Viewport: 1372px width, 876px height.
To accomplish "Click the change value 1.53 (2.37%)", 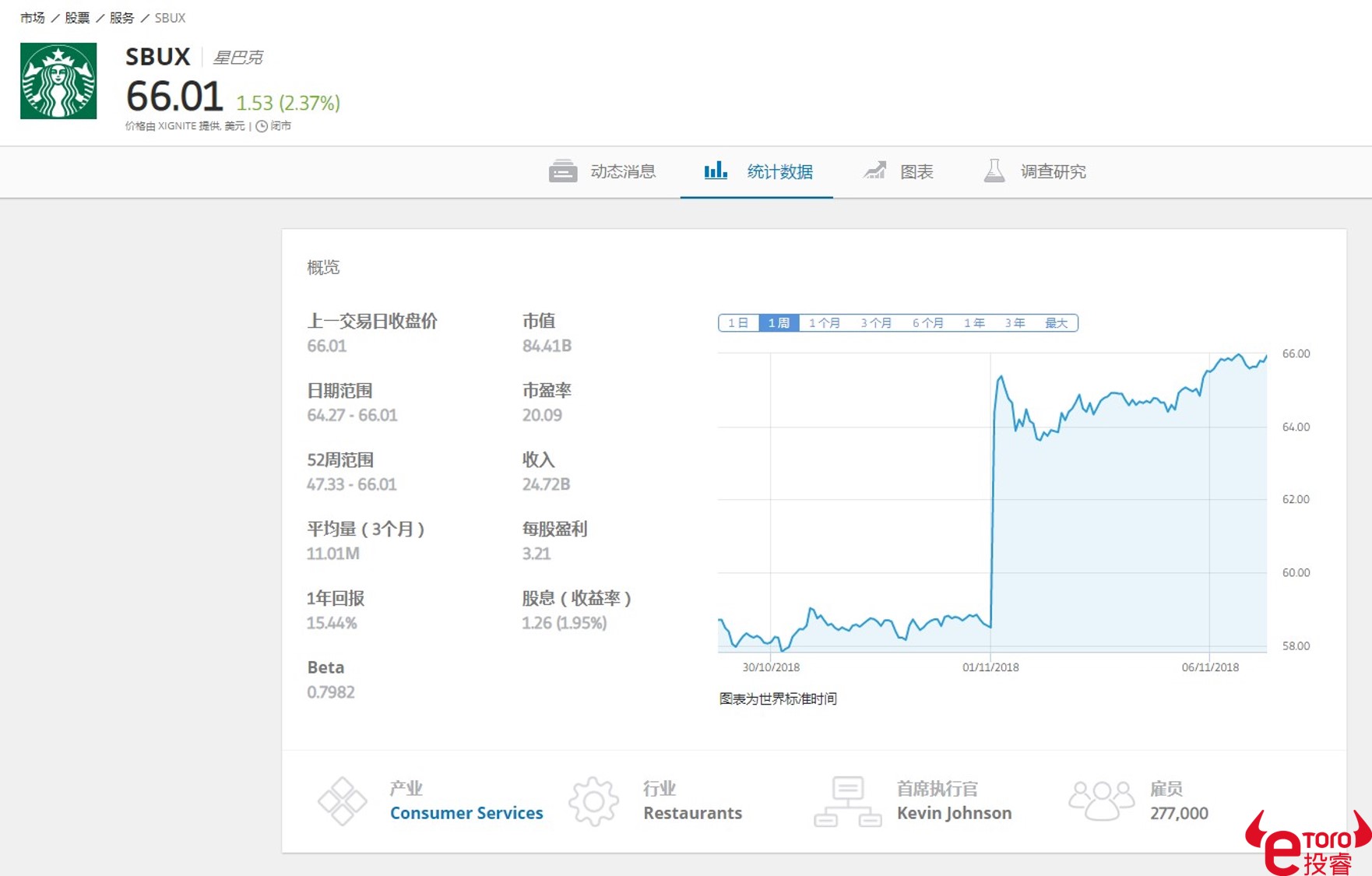I will click(288, 103).
